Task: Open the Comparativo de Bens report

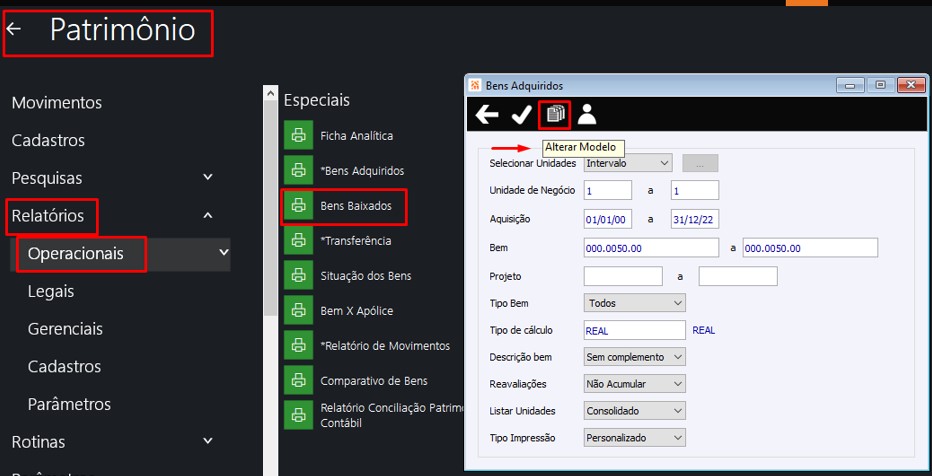Action: click(374, 381)
